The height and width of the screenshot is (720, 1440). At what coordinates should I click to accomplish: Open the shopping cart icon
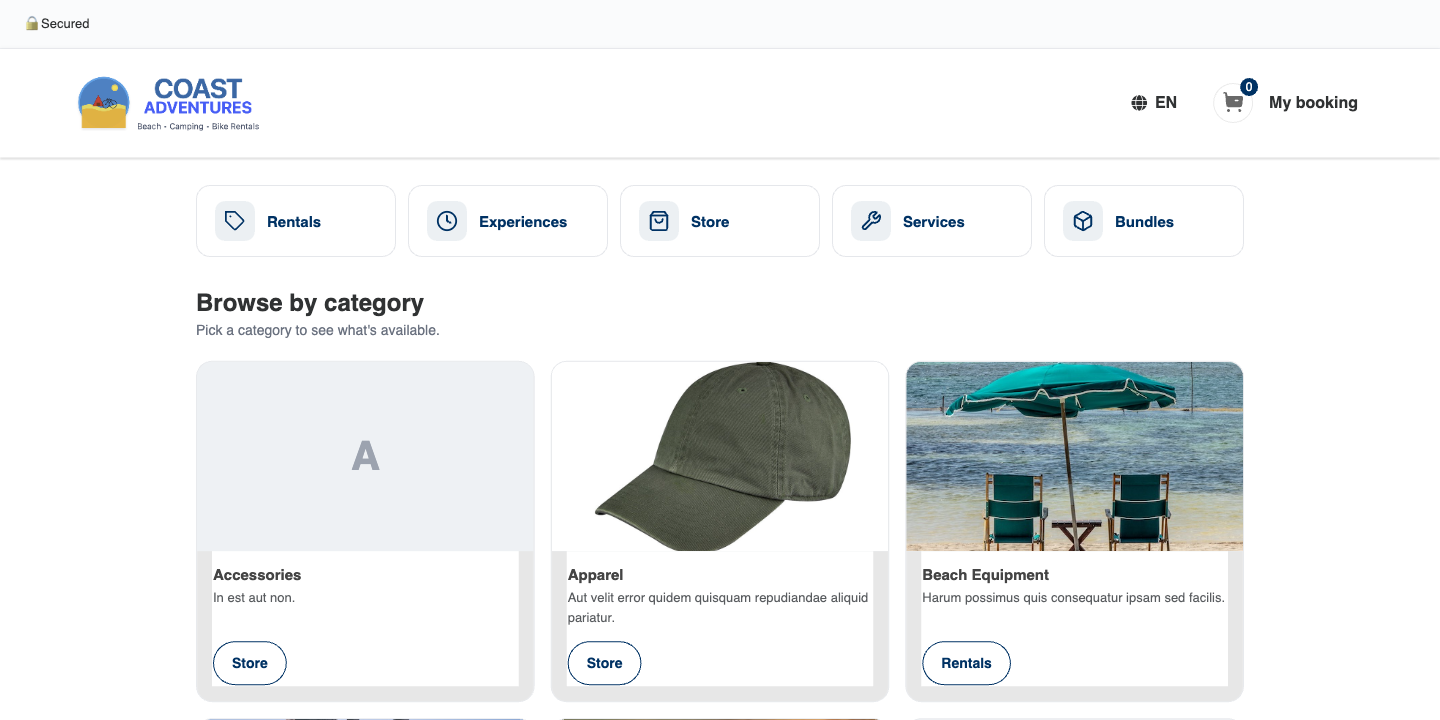click(1233, 103)
